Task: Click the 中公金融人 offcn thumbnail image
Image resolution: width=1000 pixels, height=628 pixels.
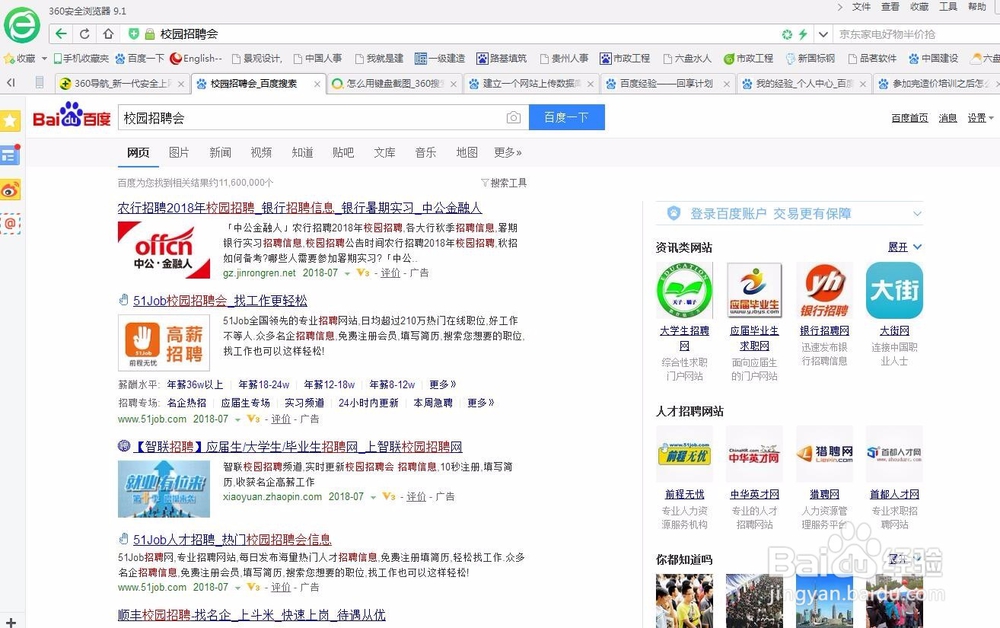Action: [x=163, y=247]
